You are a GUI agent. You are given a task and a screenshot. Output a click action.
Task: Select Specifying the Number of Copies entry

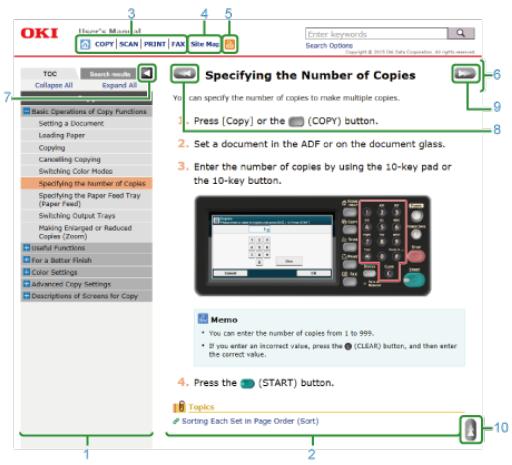[x=87, y=183]
